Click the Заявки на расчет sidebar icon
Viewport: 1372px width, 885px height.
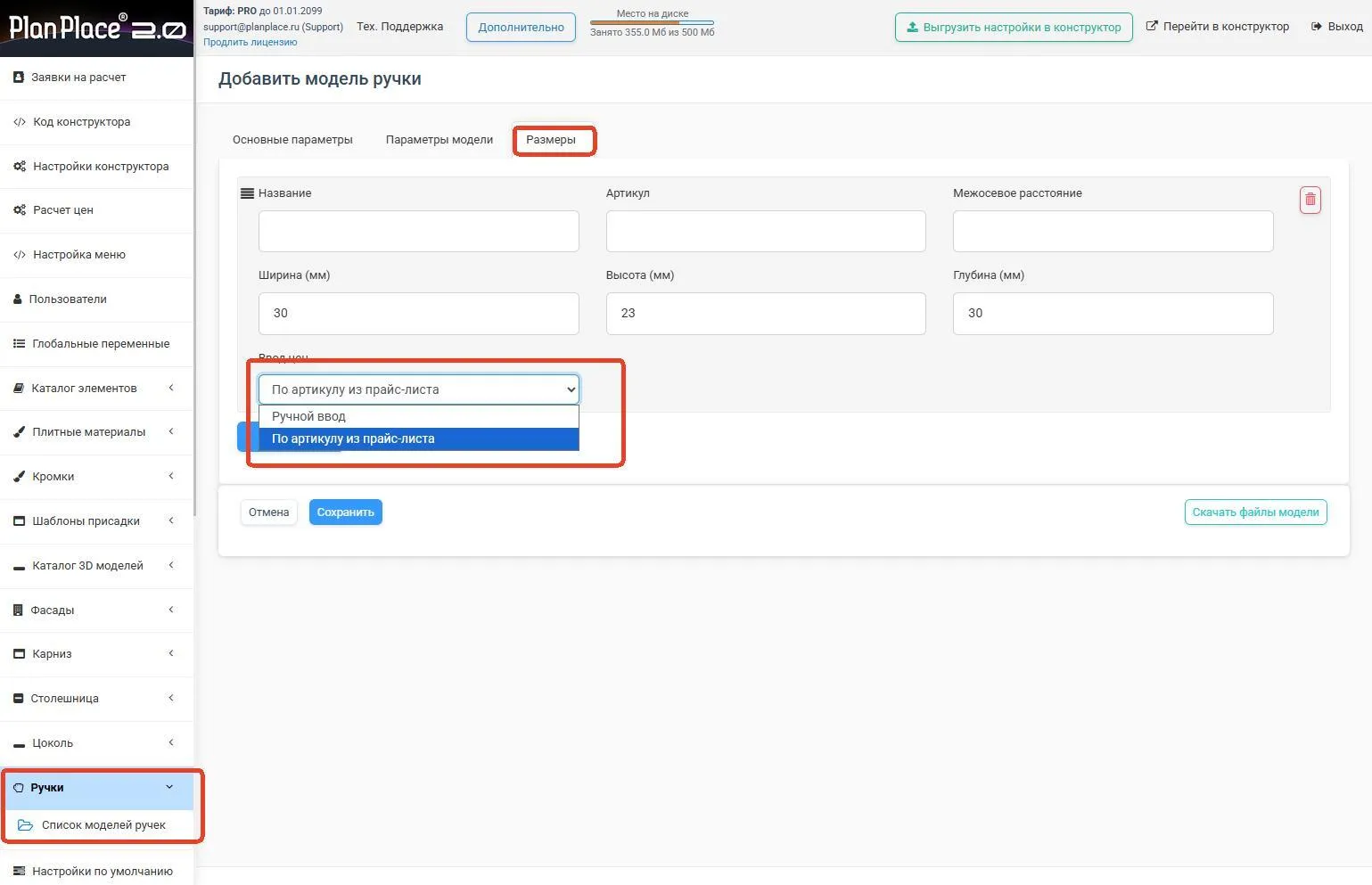point(19,78)
